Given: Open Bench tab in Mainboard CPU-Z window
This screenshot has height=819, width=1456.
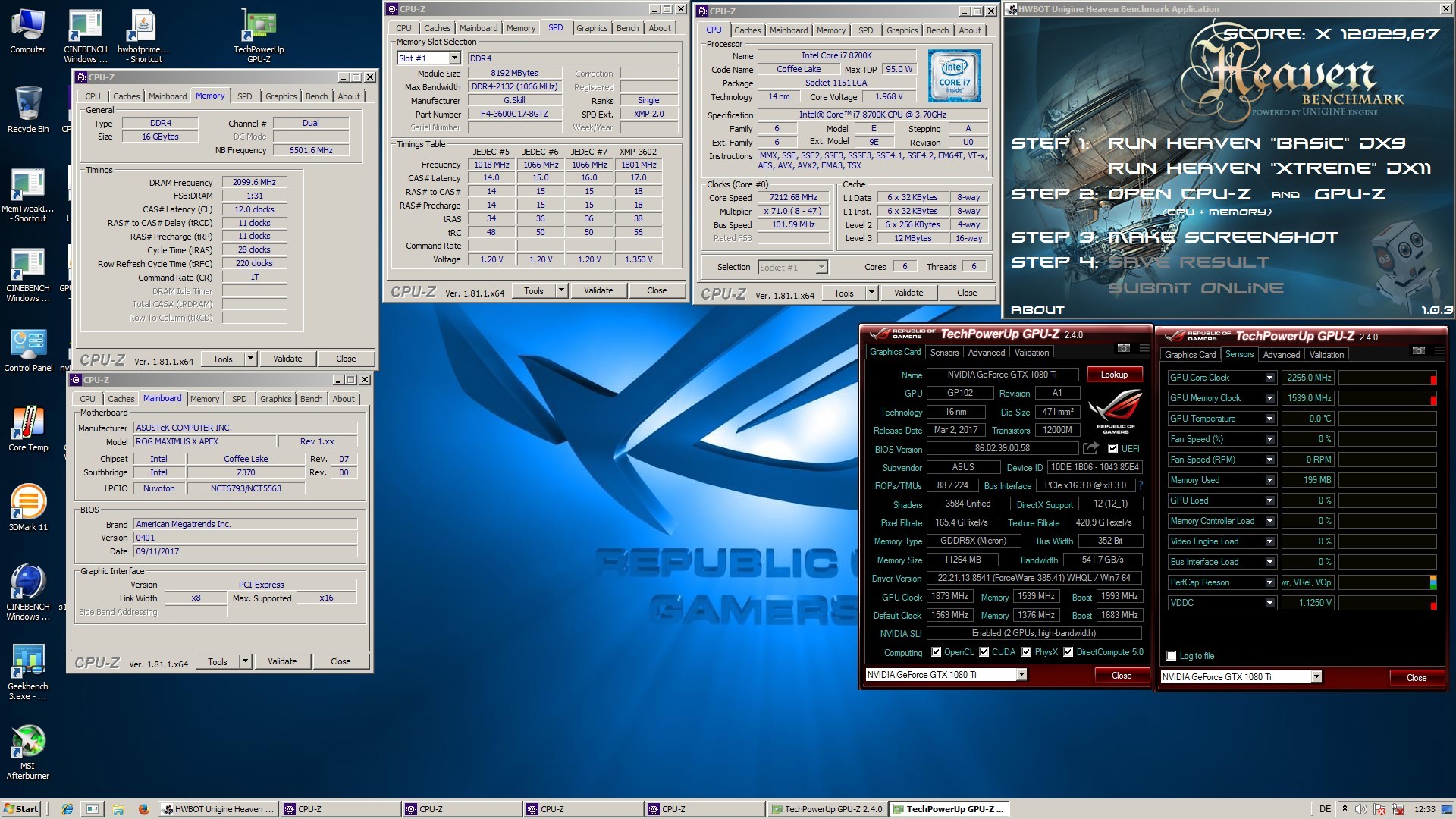Looking at the screenshot, I should click(x=311, y=399).
